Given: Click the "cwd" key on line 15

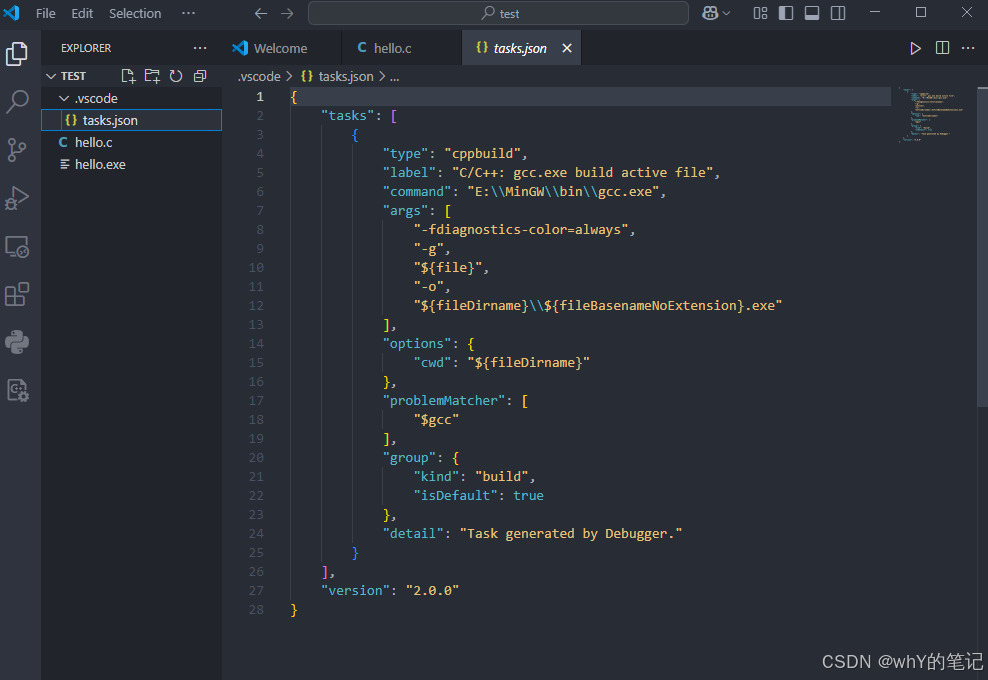Looking at the screenshot, I should point(432,363).
